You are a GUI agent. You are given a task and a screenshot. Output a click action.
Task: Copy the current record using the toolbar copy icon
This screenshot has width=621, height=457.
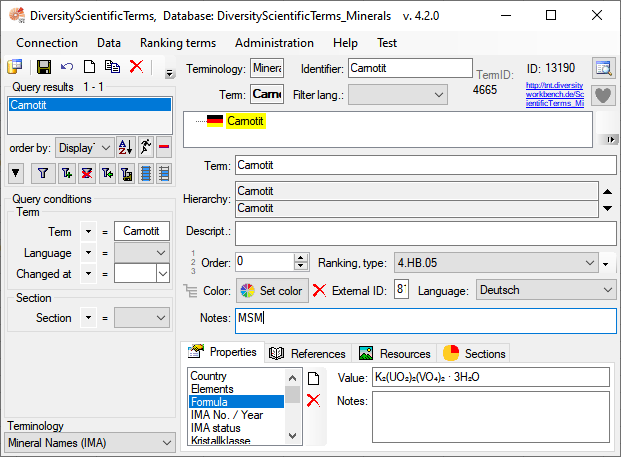112,67
